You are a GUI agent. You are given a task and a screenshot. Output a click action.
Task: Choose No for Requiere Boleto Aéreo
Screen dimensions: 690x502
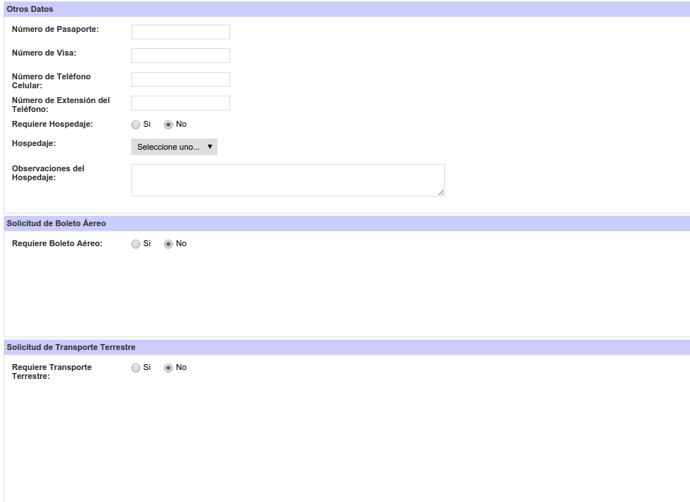tap(168, 243)
